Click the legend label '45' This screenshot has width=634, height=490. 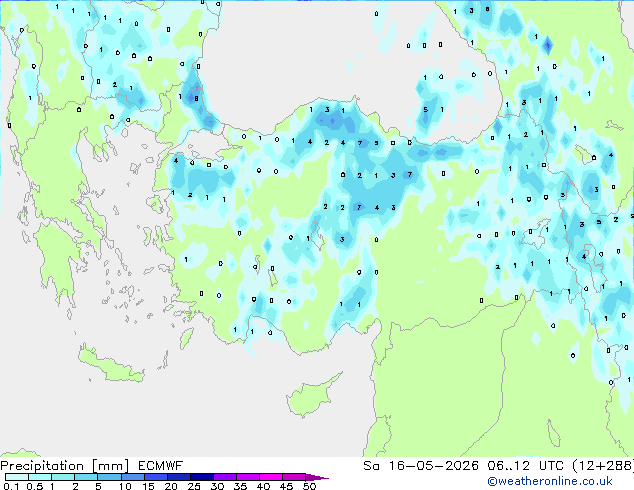[x=286, y=486]
